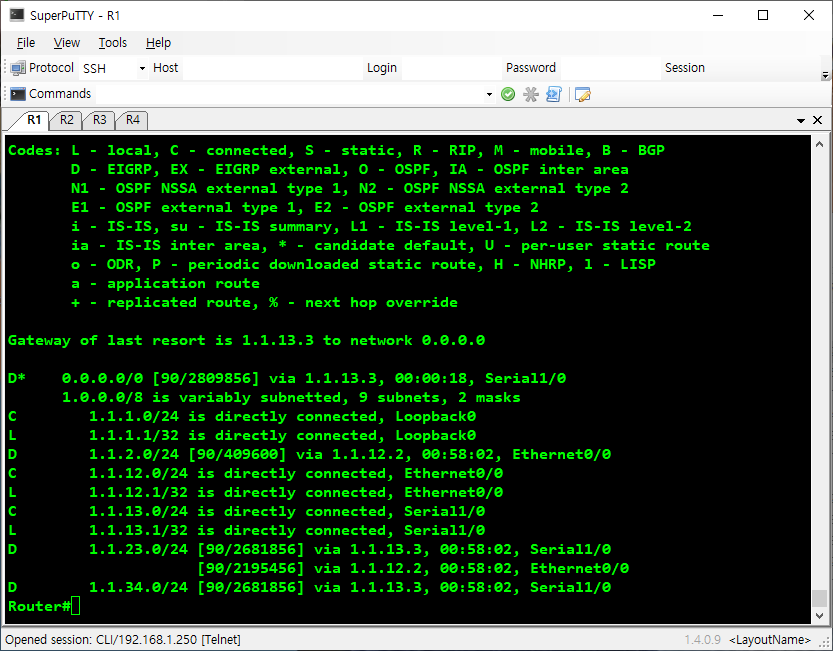This screenshot has height=651, width=833.
Task: Open the File menu
Action: [x=26, y=43]
